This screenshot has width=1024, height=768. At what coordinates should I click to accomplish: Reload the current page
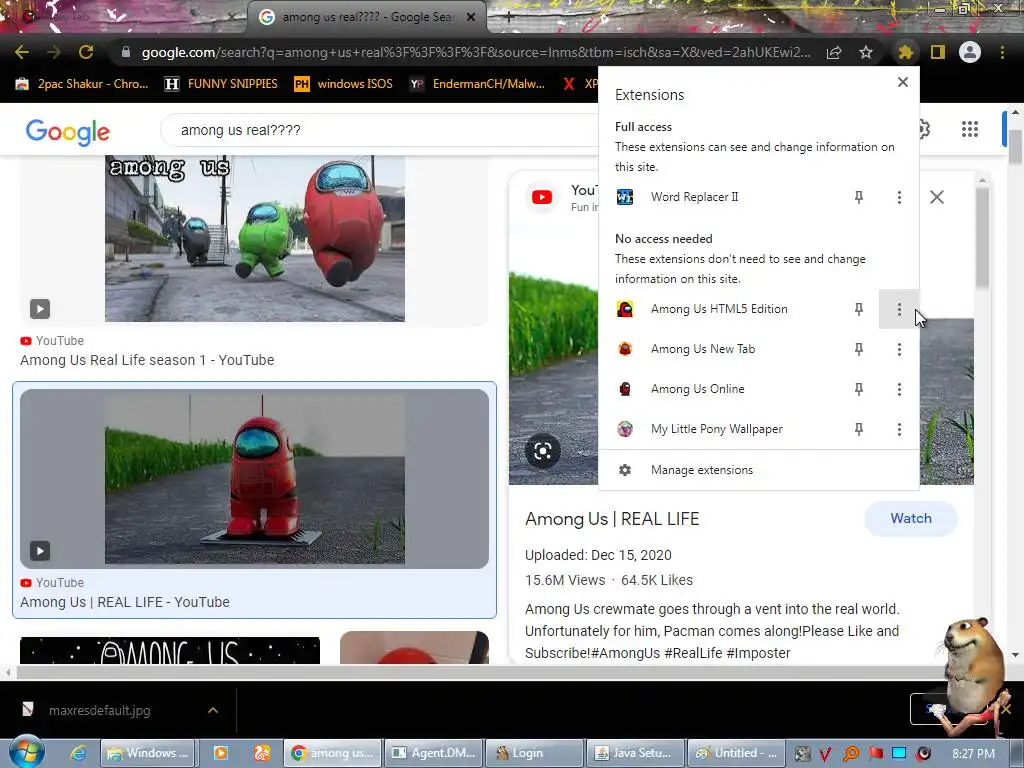tap(86, 52)
